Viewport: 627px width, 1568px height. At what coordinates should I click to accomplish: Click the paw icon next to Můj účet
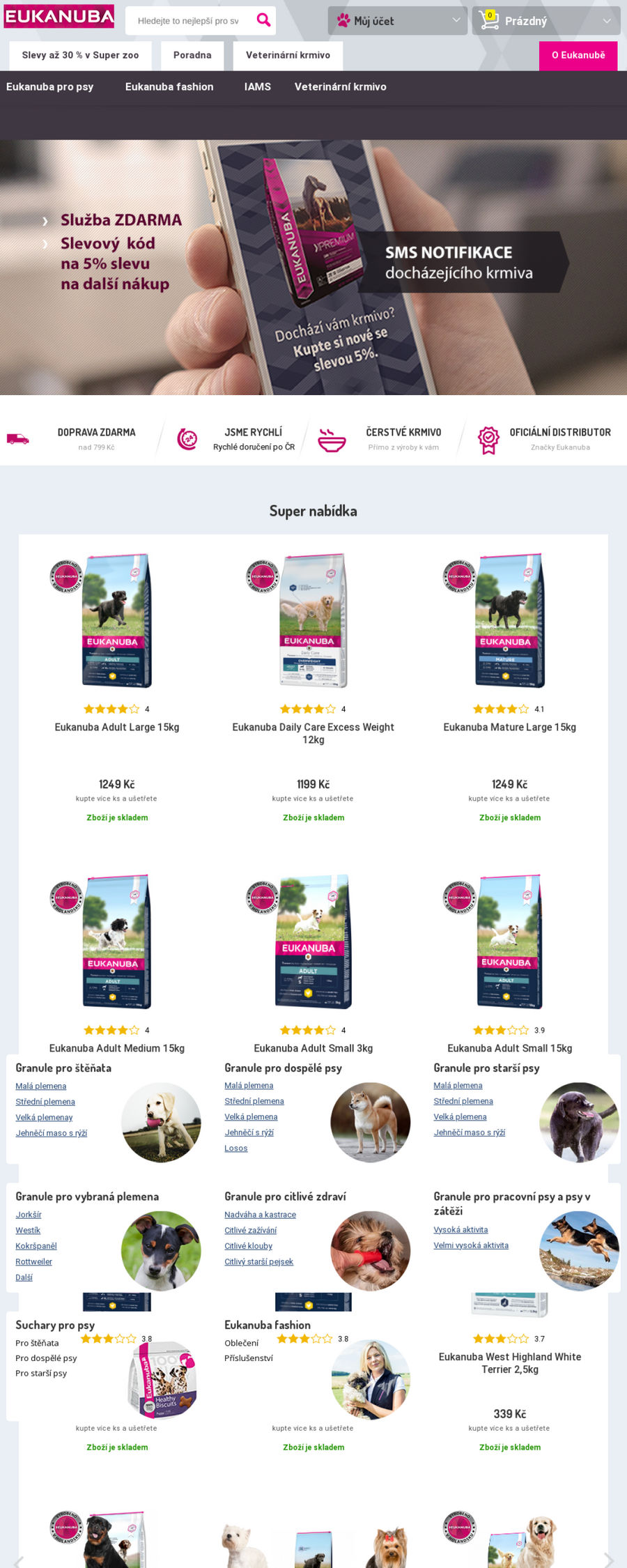coord(343,21)
